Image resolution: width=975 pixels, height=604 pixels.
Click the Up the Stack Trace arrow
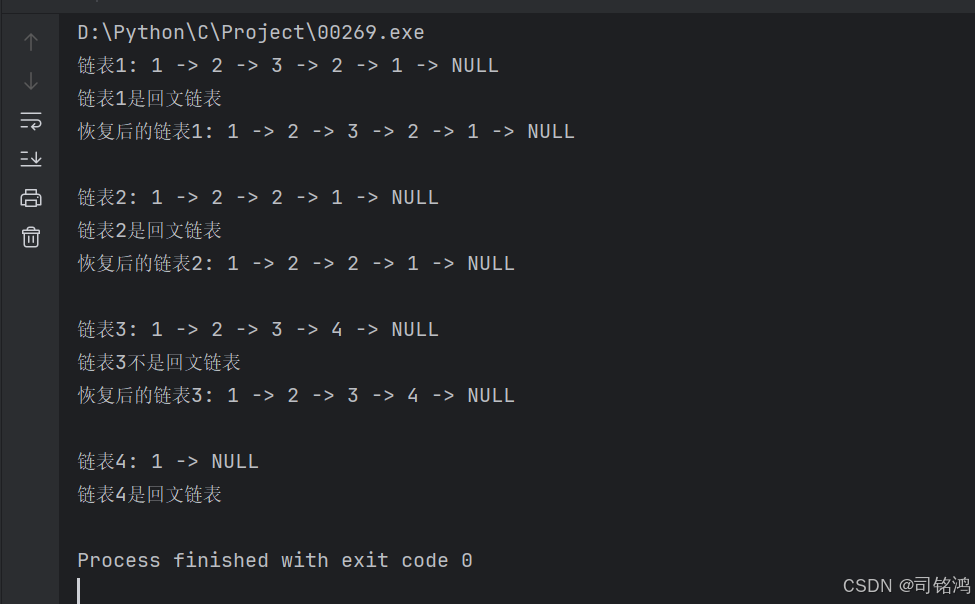[x=30, y=42]
